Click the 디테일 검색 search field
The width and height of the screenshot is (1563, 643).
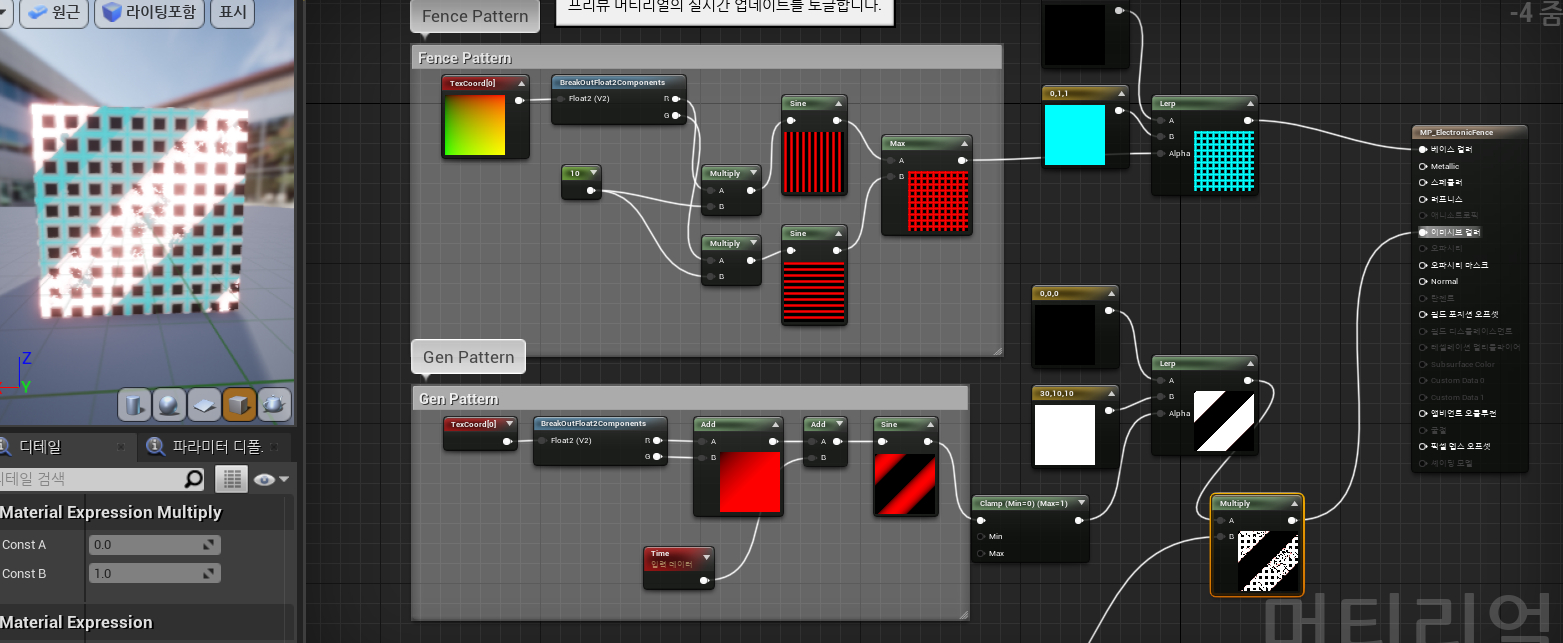(x=102, y=479)
